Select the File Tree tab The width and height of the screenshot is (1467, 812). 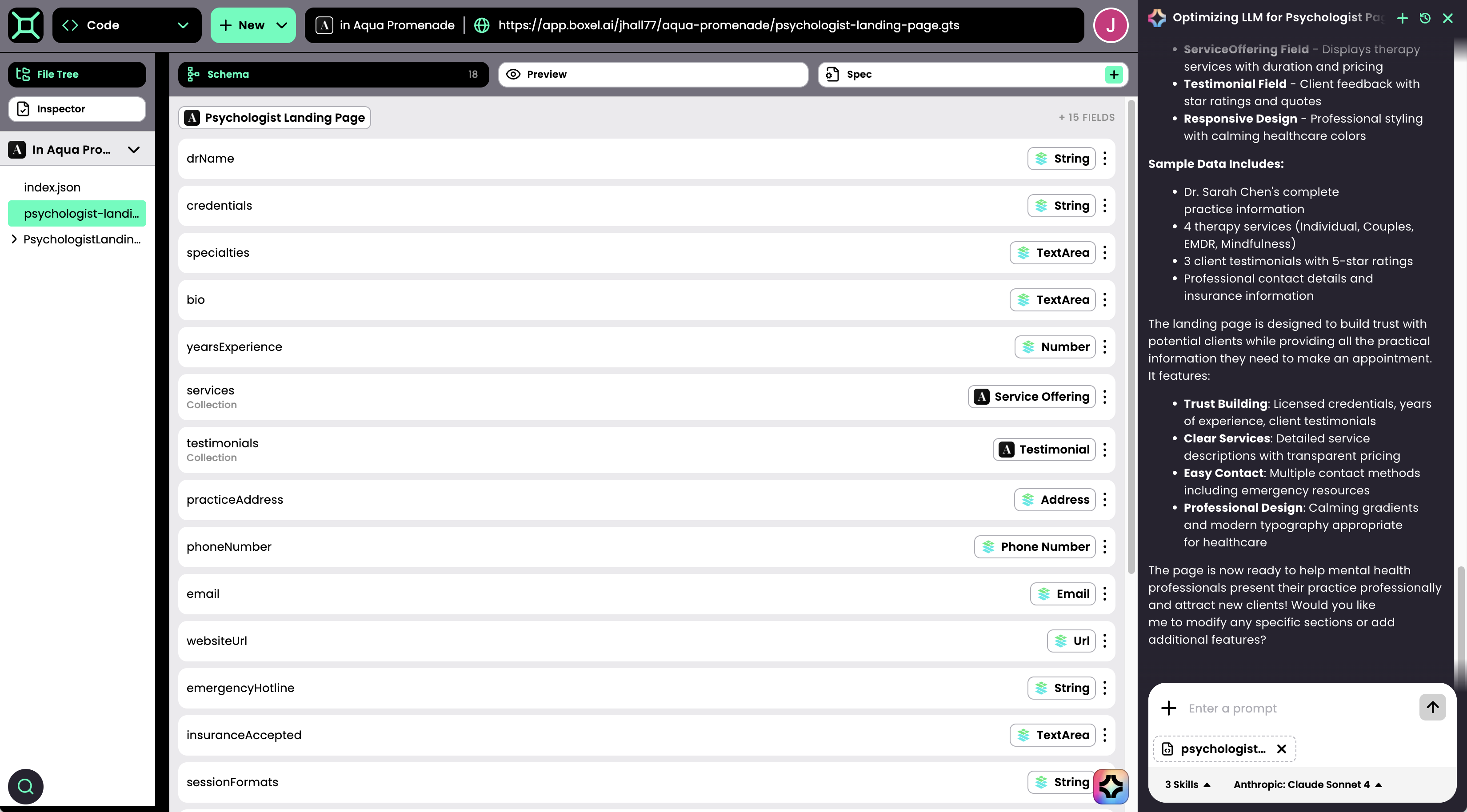coord(77,74)
